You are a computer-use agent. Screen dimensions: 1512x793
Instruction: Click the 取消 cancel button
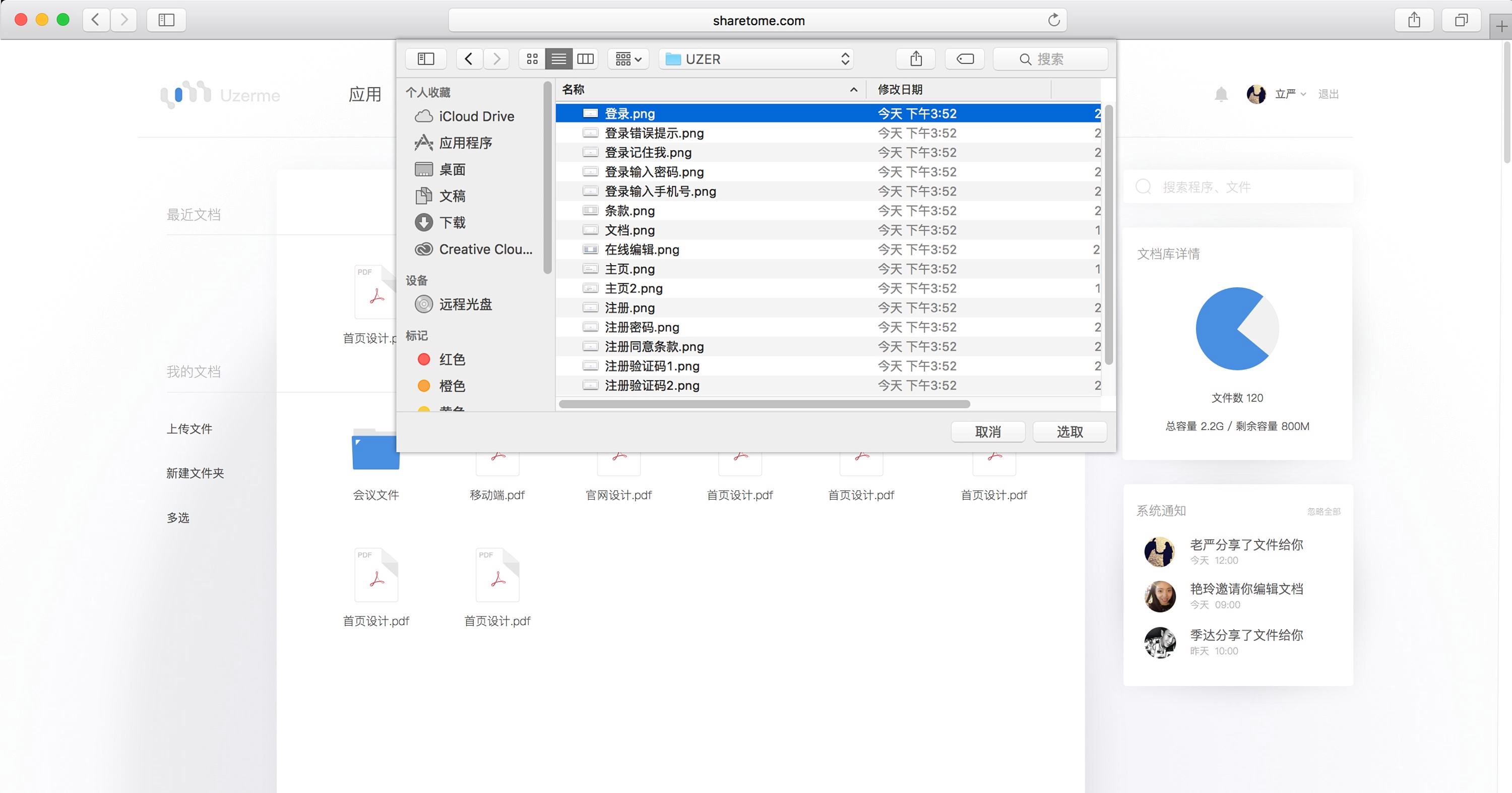(988, 432)
